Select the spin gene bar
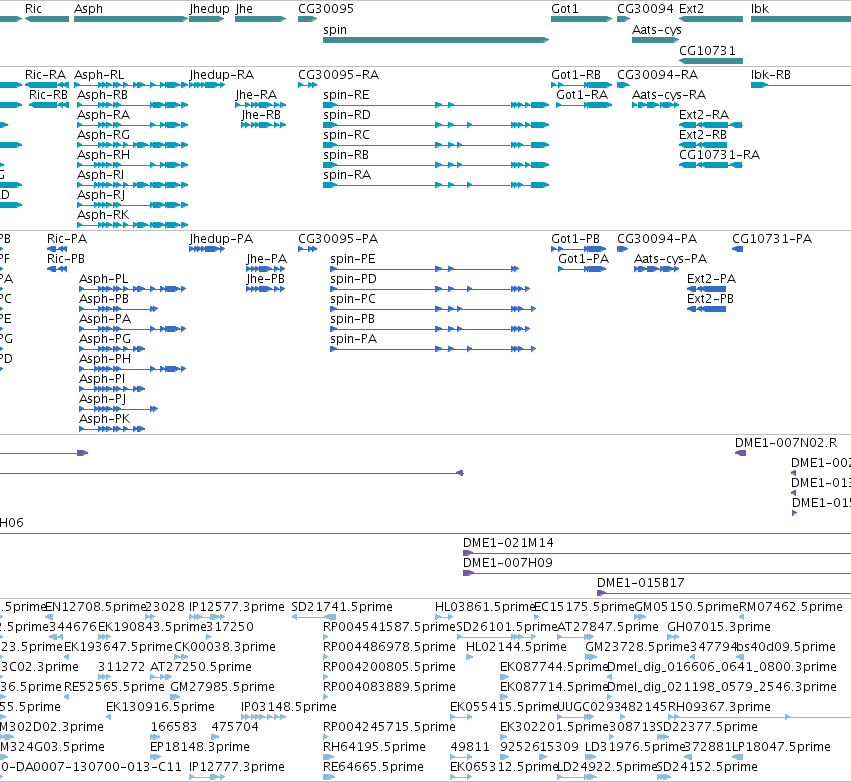Screen dimensions: 851x782 [x=436, y=40]
